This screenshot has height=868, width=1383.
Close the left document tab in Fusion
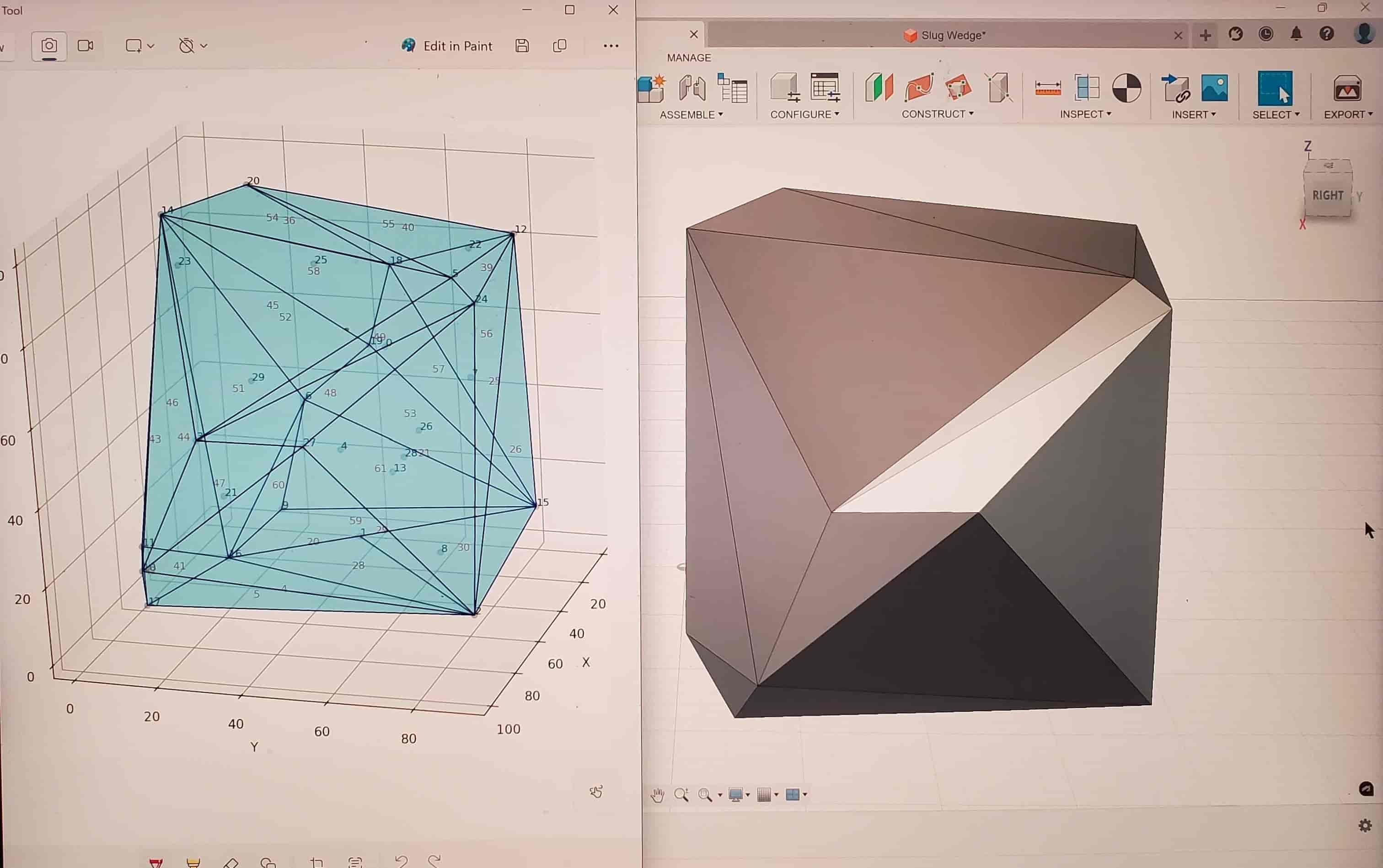693,34
